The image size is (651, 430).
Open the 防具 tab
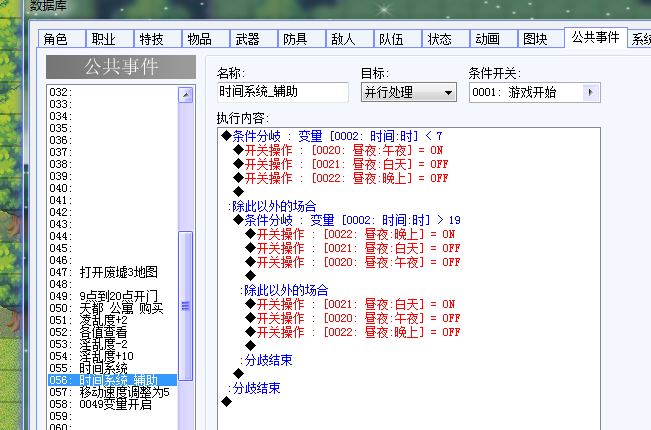(x=301, y=39)
